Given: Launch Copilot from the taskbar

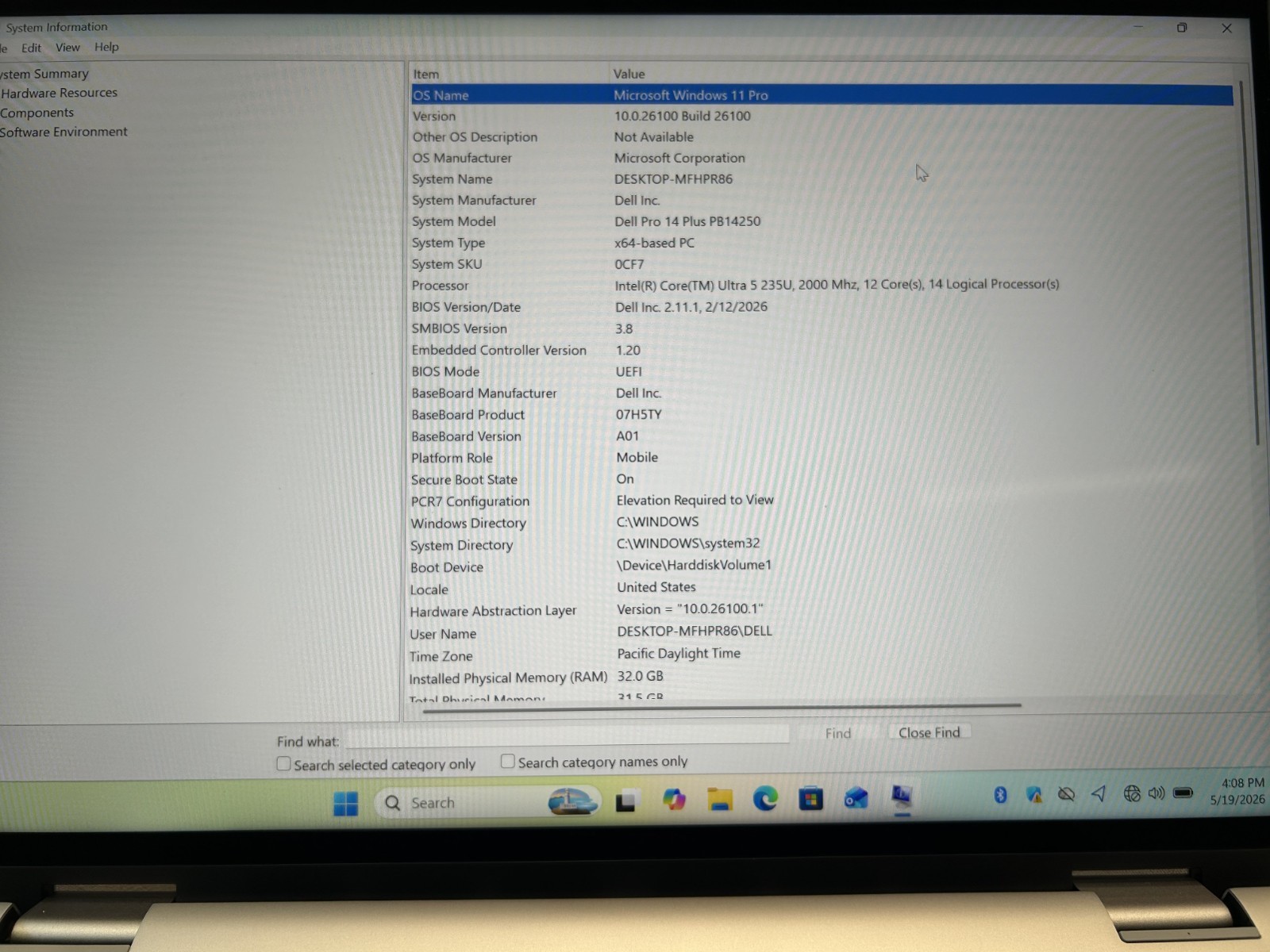Looking at the screenshot, I should coord(674,800).
